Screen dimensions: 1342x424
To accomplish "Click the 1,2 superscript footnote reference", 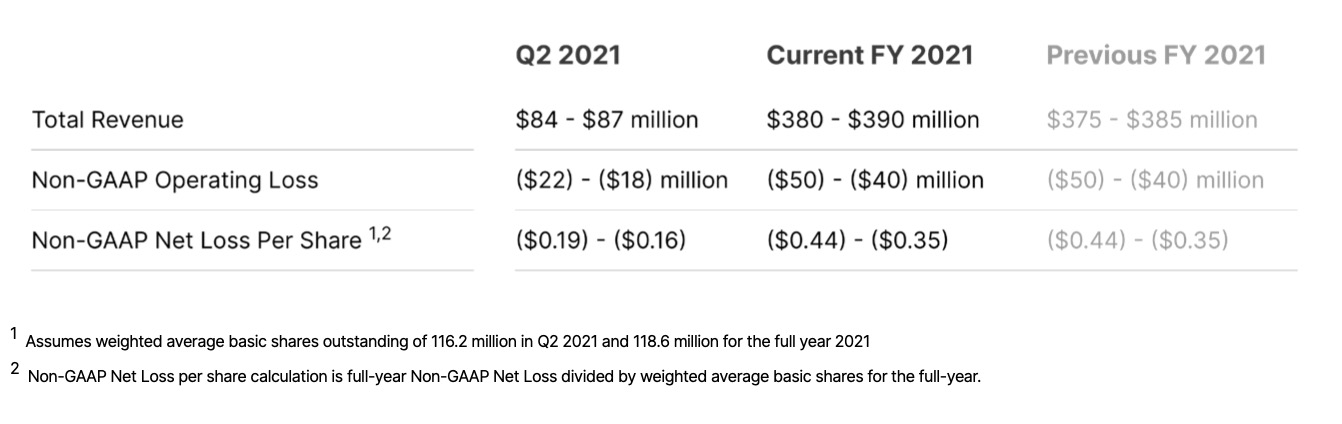I will click(x=379, y=234).
